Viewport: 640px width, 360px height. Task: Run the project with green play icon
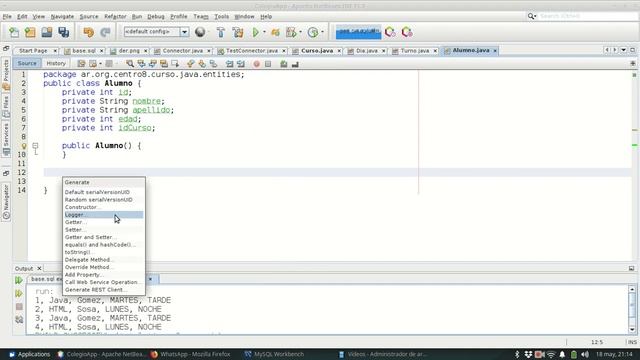point(256,32)
